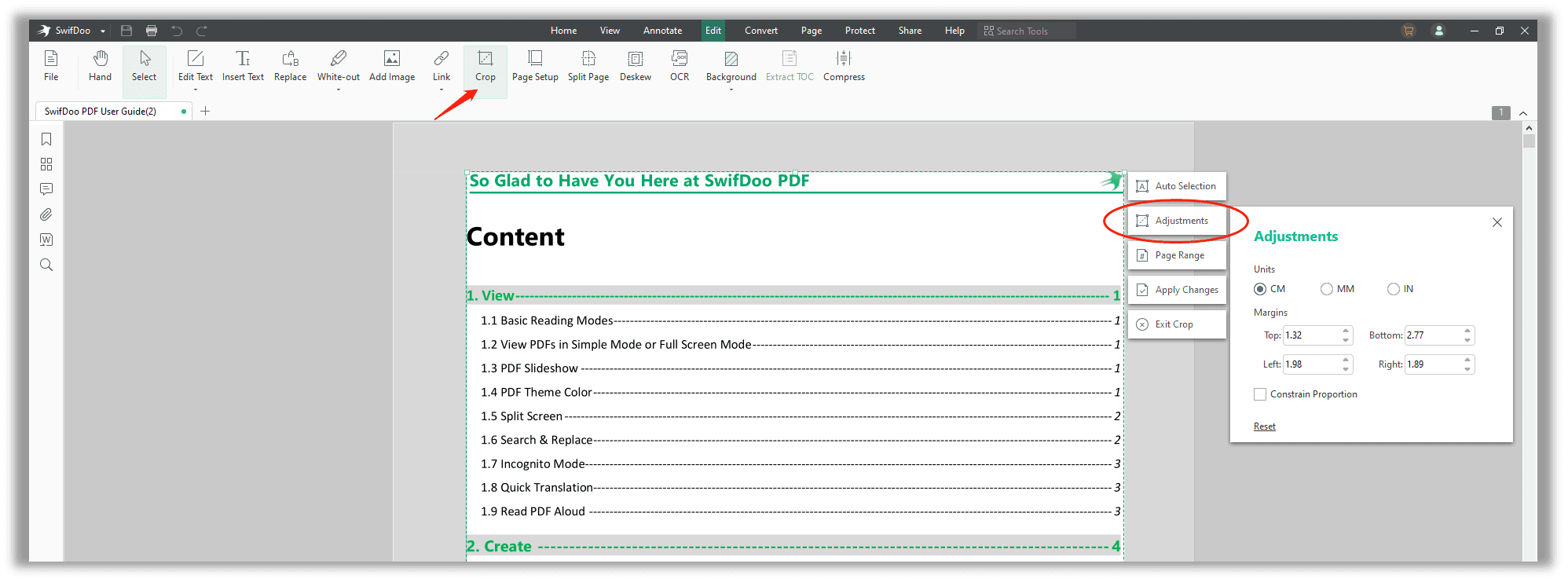Click the Word sidebar icon

[46, 240]
